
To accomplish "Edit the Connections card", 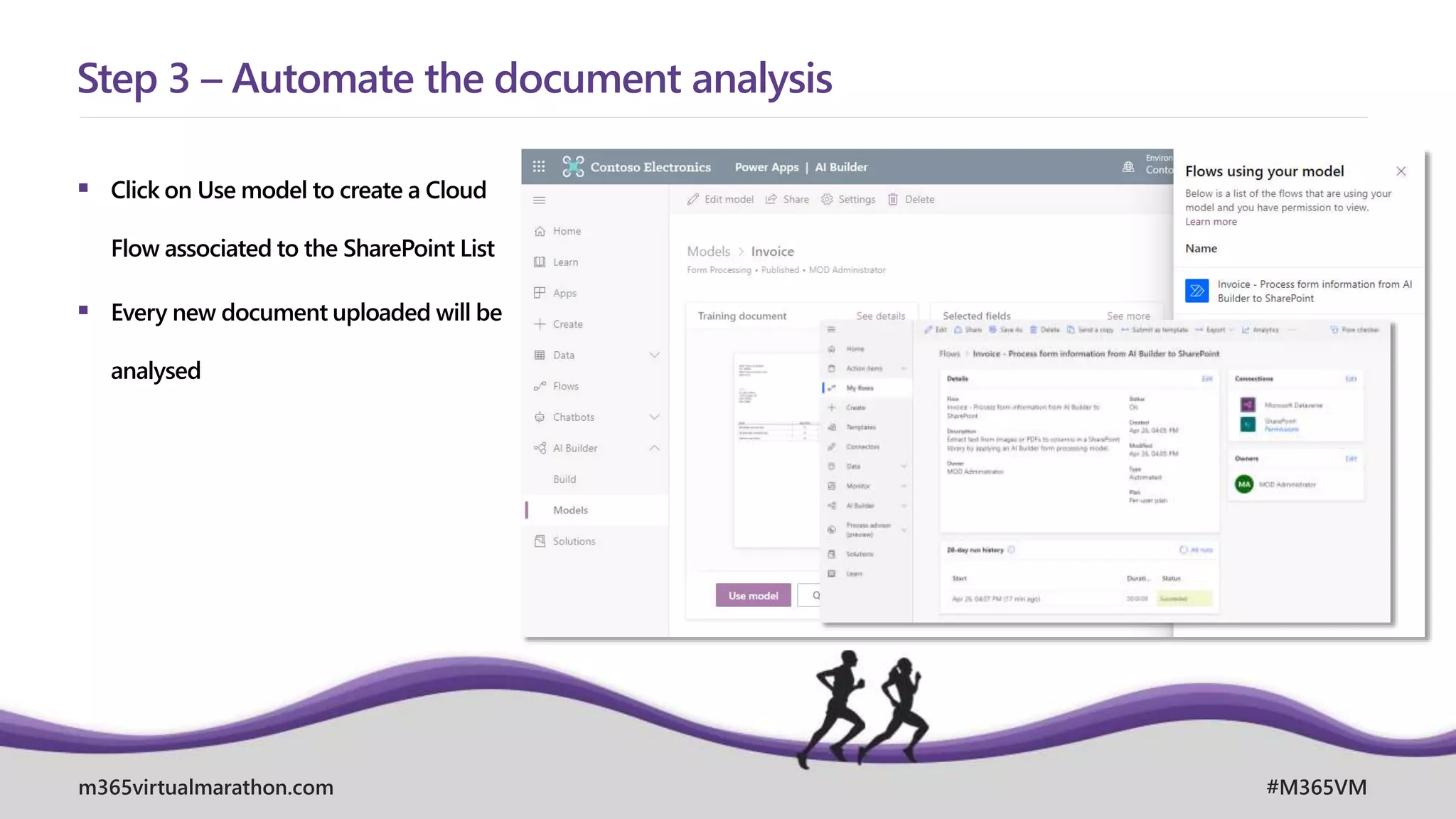I will pos(1351,378).
